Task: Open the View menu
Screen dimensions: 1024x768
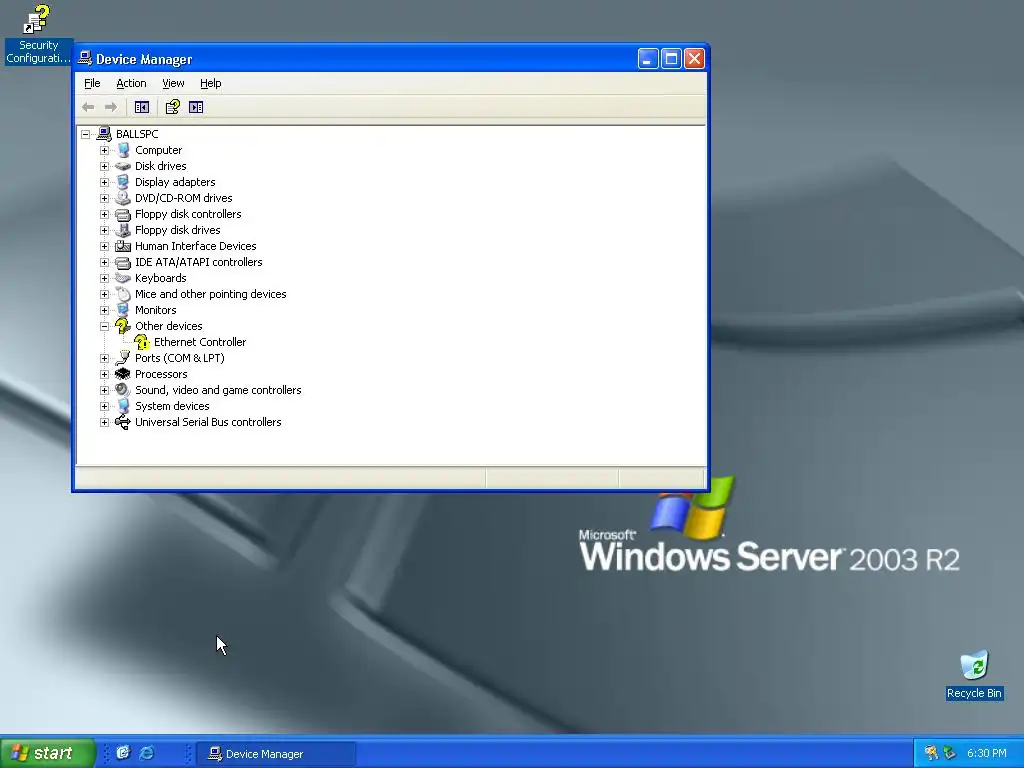Action: coord(173,83)
